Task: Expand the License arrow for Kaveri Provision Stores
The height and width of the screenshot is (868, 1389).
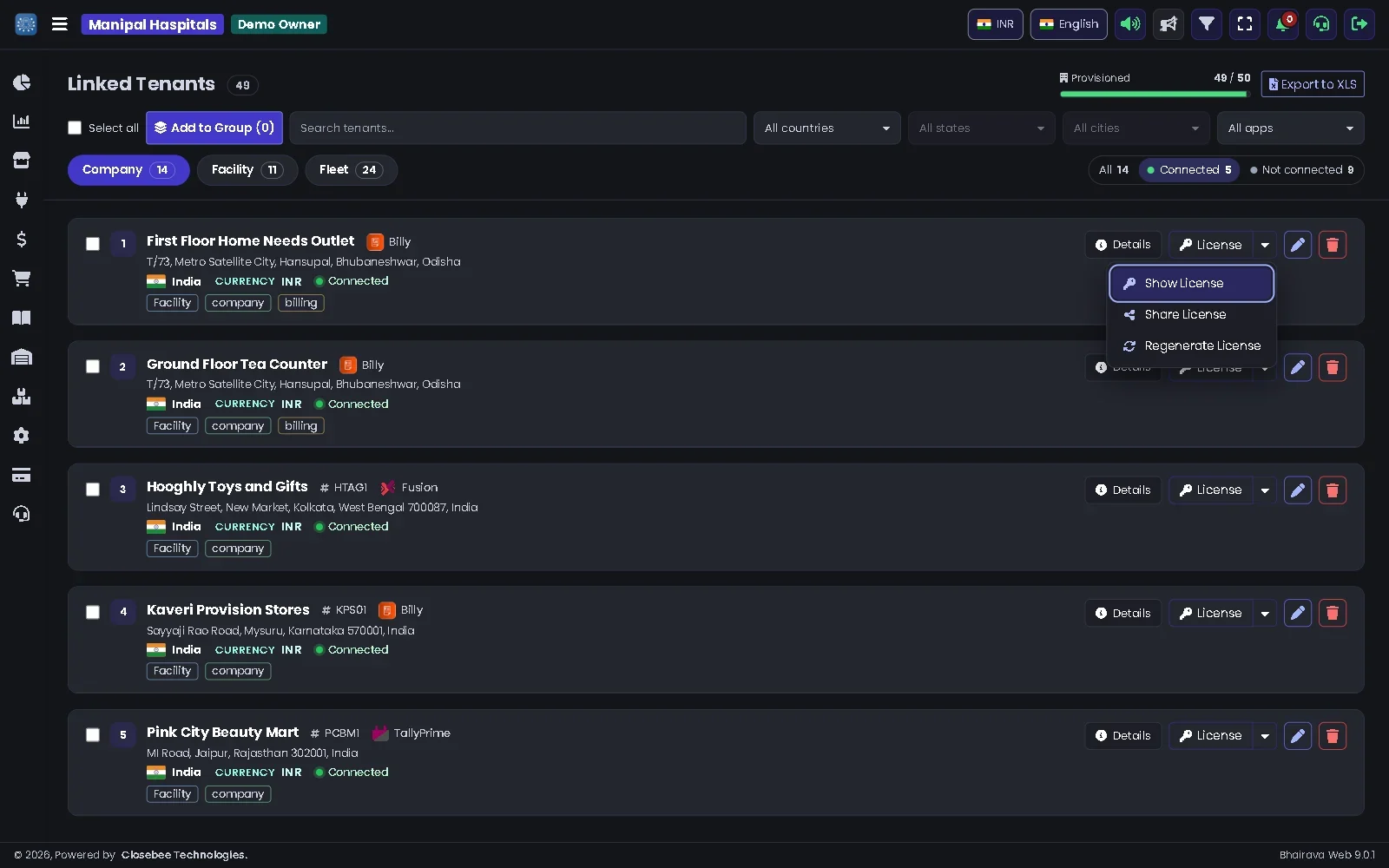Action: pos(1265,614)
